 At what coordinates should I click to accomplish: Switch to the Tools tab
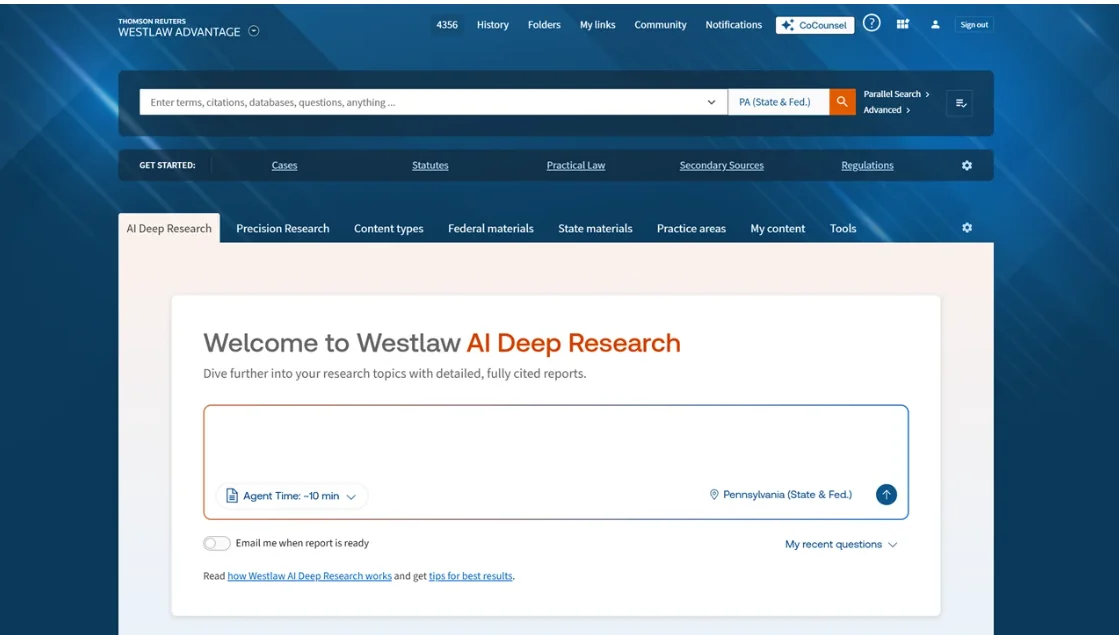(x=843, y=228)
